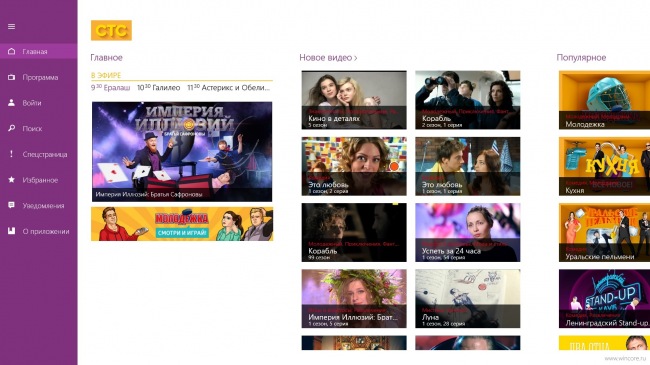Click the chat icon beside Уведомления
Image resolution: width=650 pixels, height=365 pixels.
(x=11, y=205)
